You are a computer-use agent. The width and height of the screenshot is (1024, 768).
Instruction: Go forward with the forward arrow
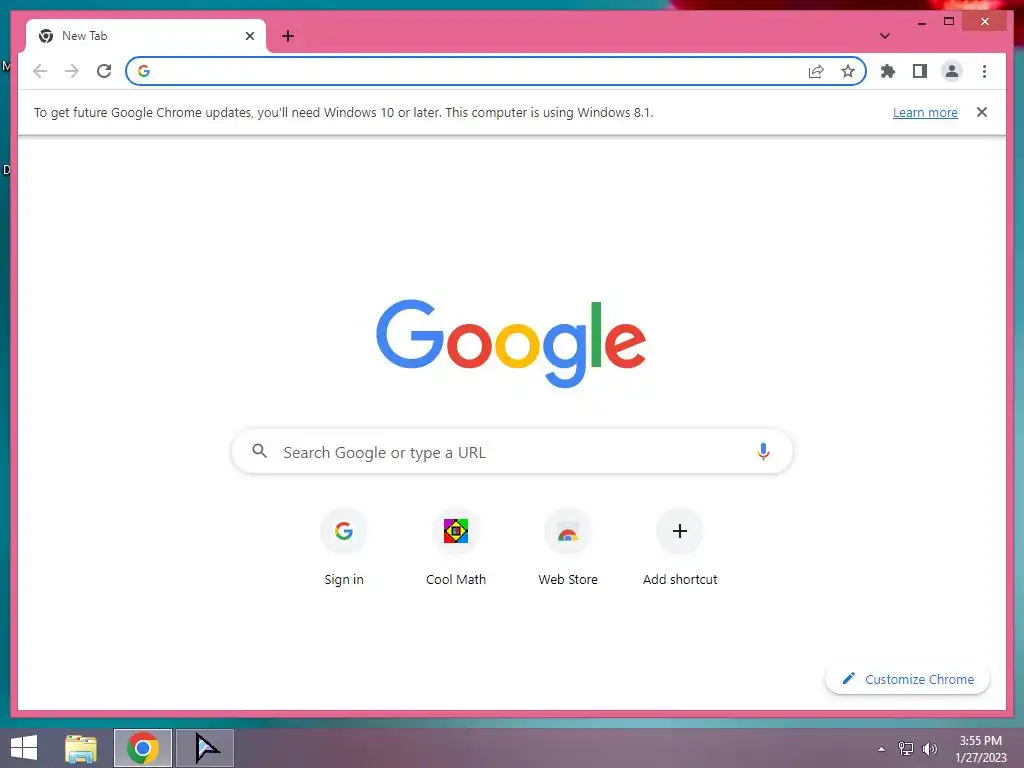[x=72, y=71]
